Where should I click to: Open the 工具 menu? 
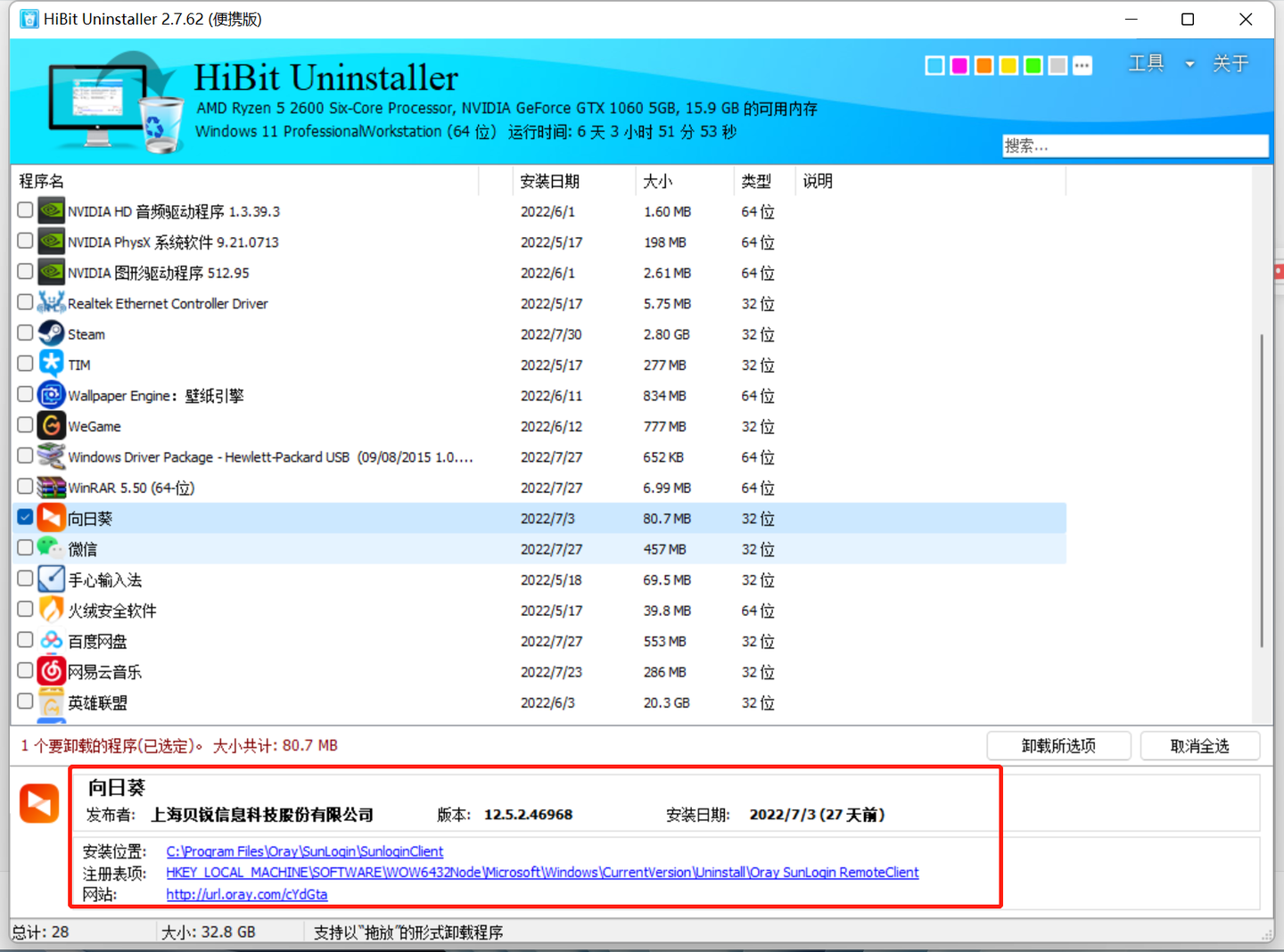[1147, 63]
